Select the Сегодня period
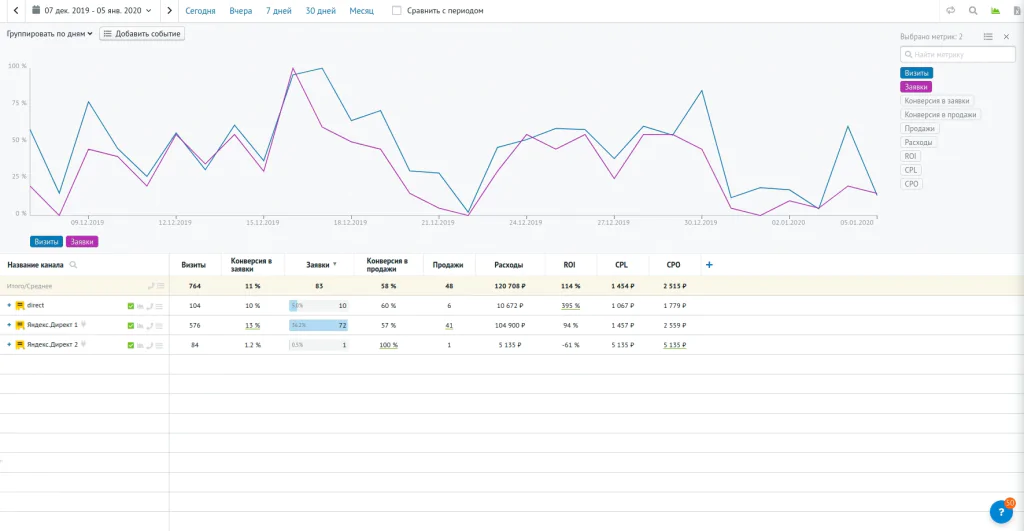Viewport: 1024px width, 531px height. 200,11
